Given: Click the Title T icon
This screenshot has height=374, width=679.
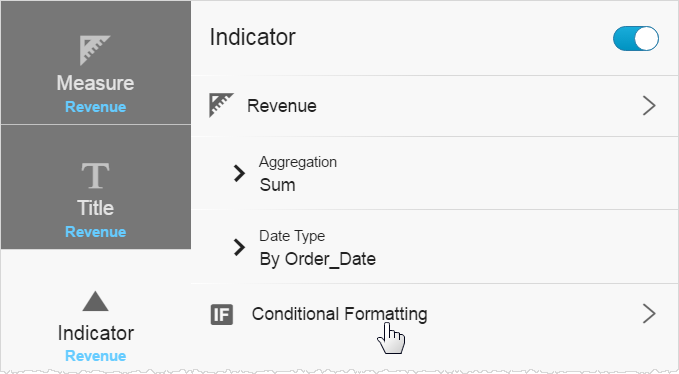Looking at the screenshot, I should (x=95, y=176).
